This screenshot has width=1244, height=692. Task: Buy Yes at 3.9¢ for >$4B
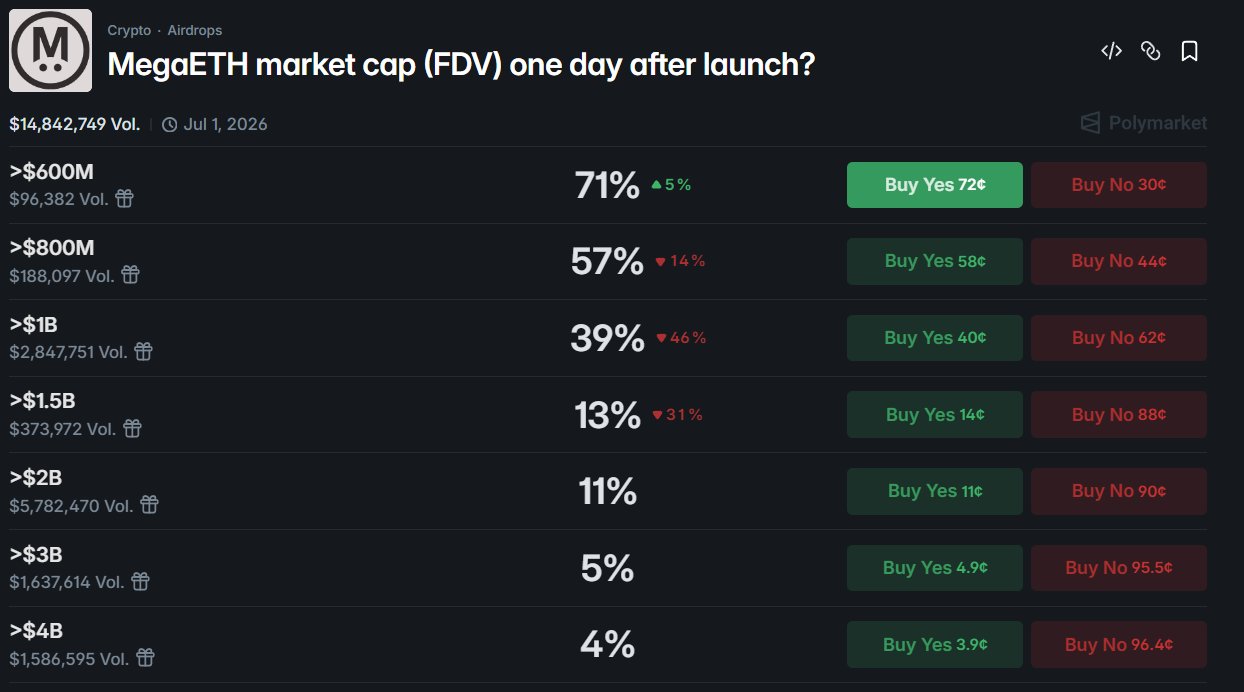coord(934,645)
